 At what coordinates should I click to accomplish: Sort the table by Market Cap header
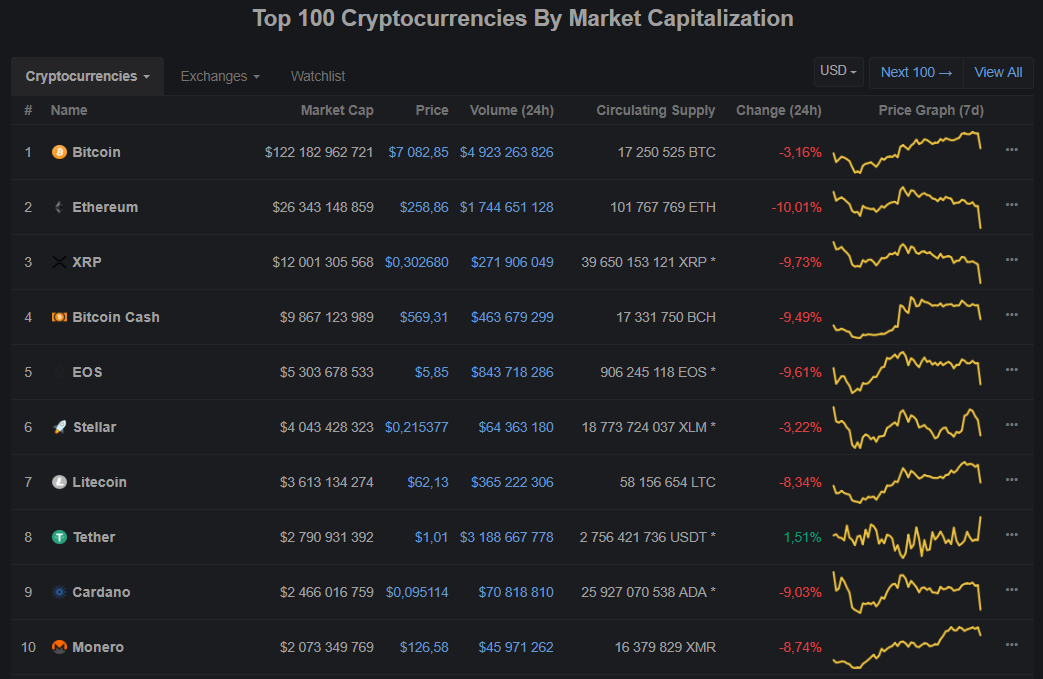(337, 110)
